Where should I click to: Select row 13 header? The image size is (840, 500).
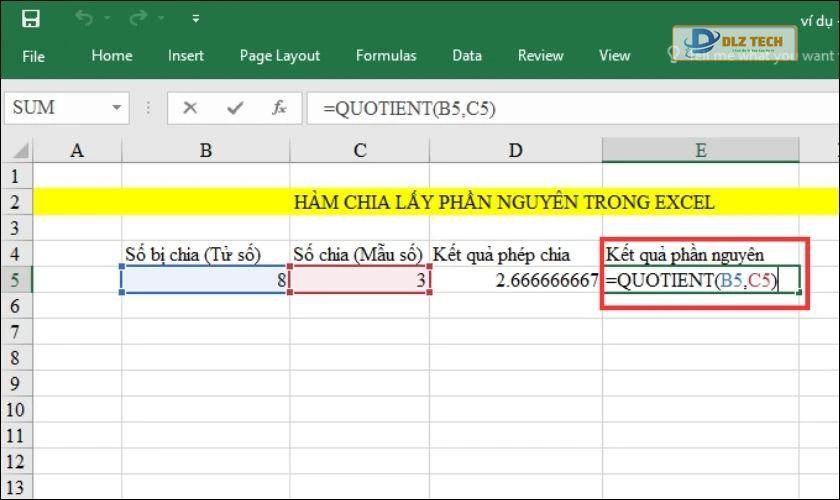(x=16, y=487)
